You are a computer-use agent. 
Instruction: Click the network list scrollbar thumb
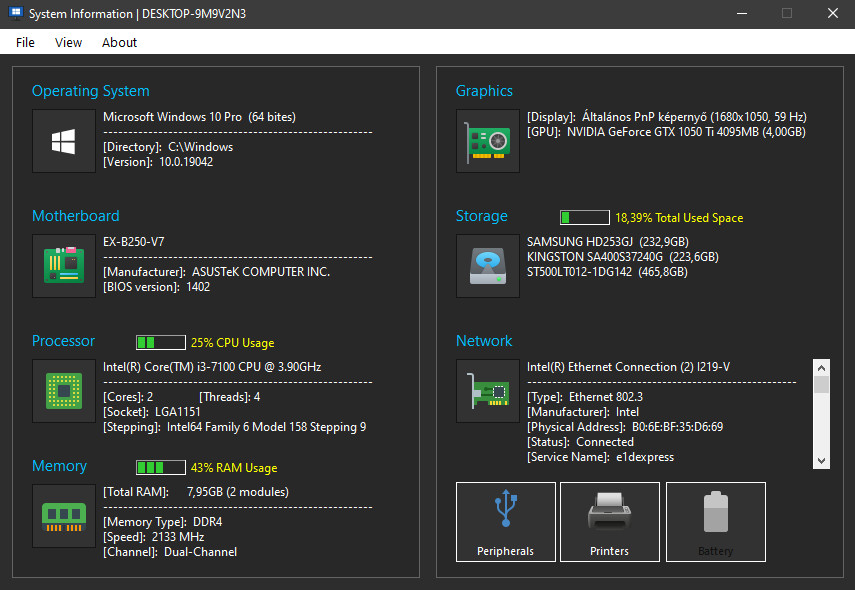tap(821, 384)
